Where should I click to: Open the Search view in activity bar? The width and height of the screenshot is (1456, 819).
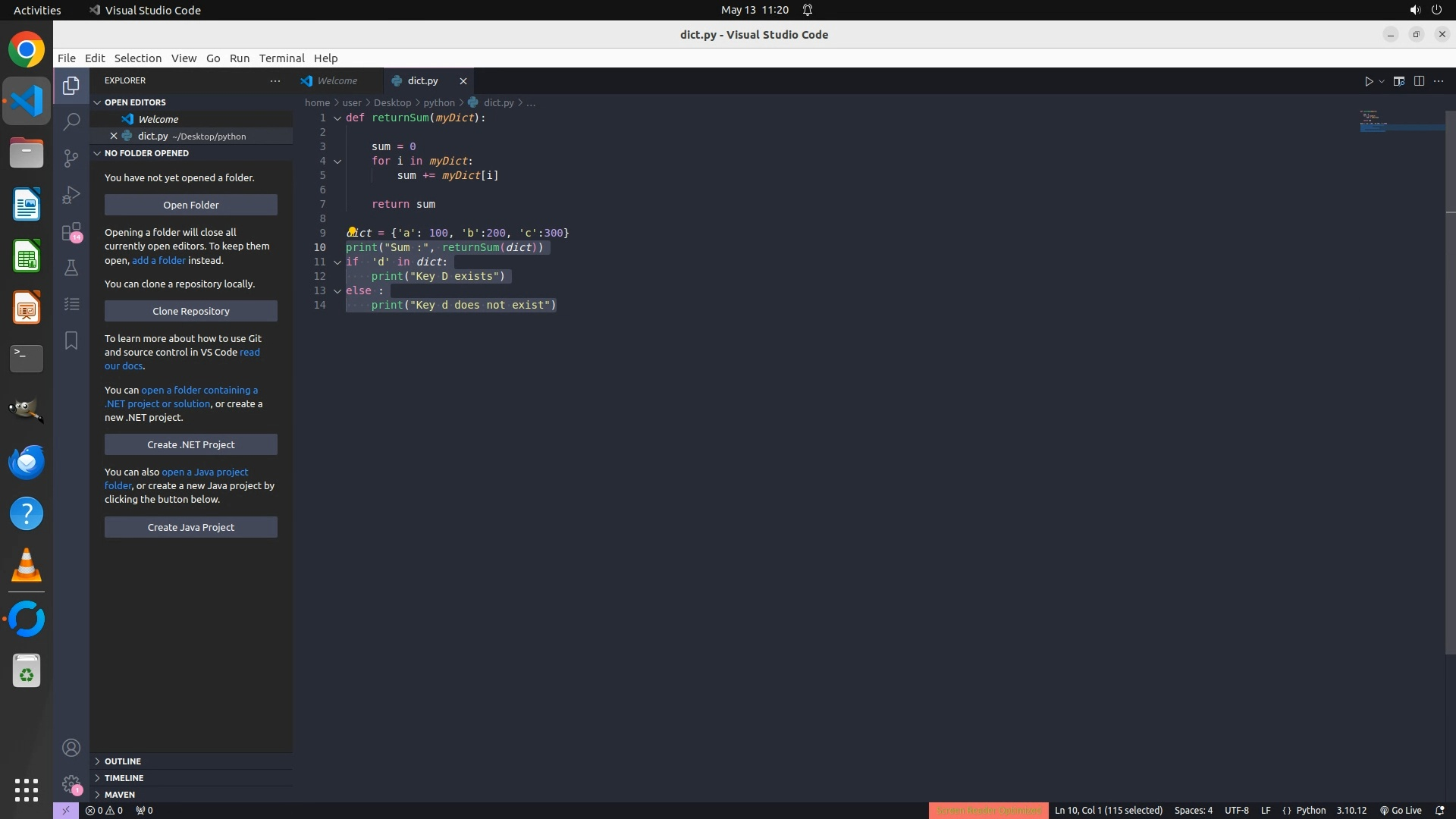click(x=71, y=121)
